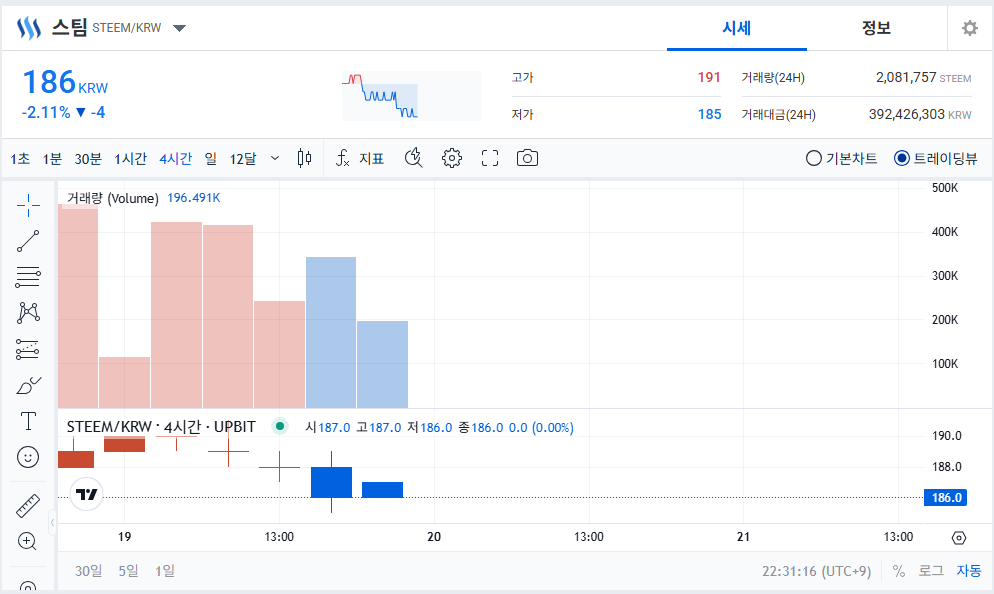Open page settings gear at top right
The height and width of the screenshot is (594, 994).
[970, 28]
